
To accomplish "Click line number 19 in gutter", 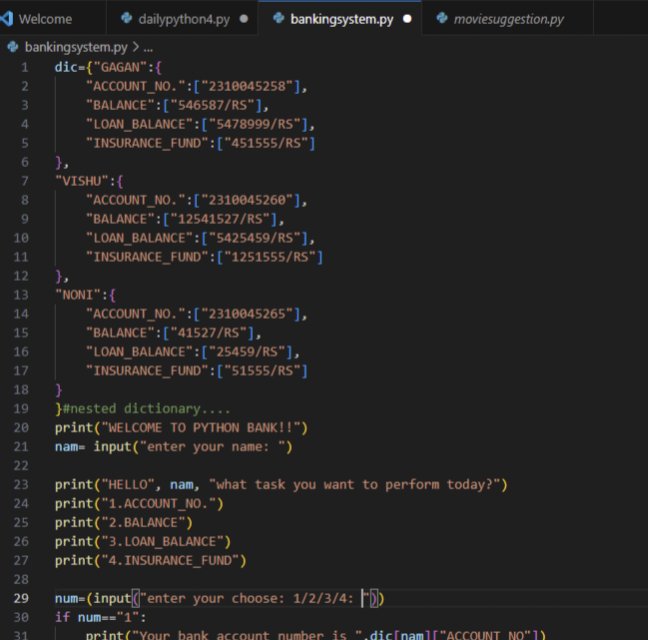I will (x=21, y=409).
